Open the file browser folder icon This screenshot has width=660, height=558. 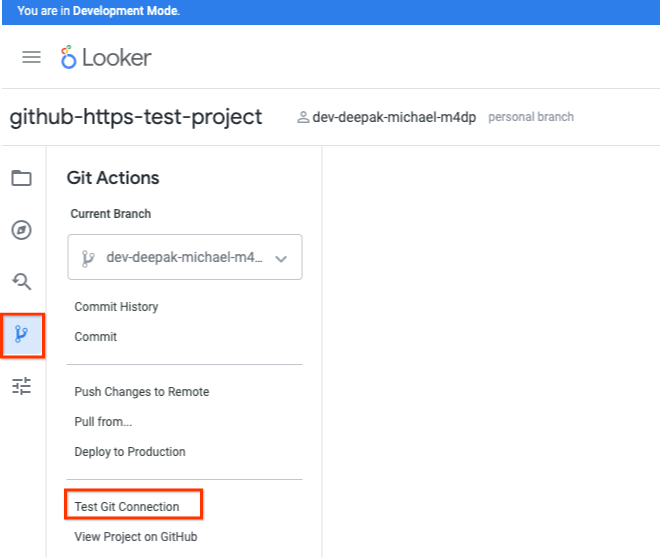[21, 178]
